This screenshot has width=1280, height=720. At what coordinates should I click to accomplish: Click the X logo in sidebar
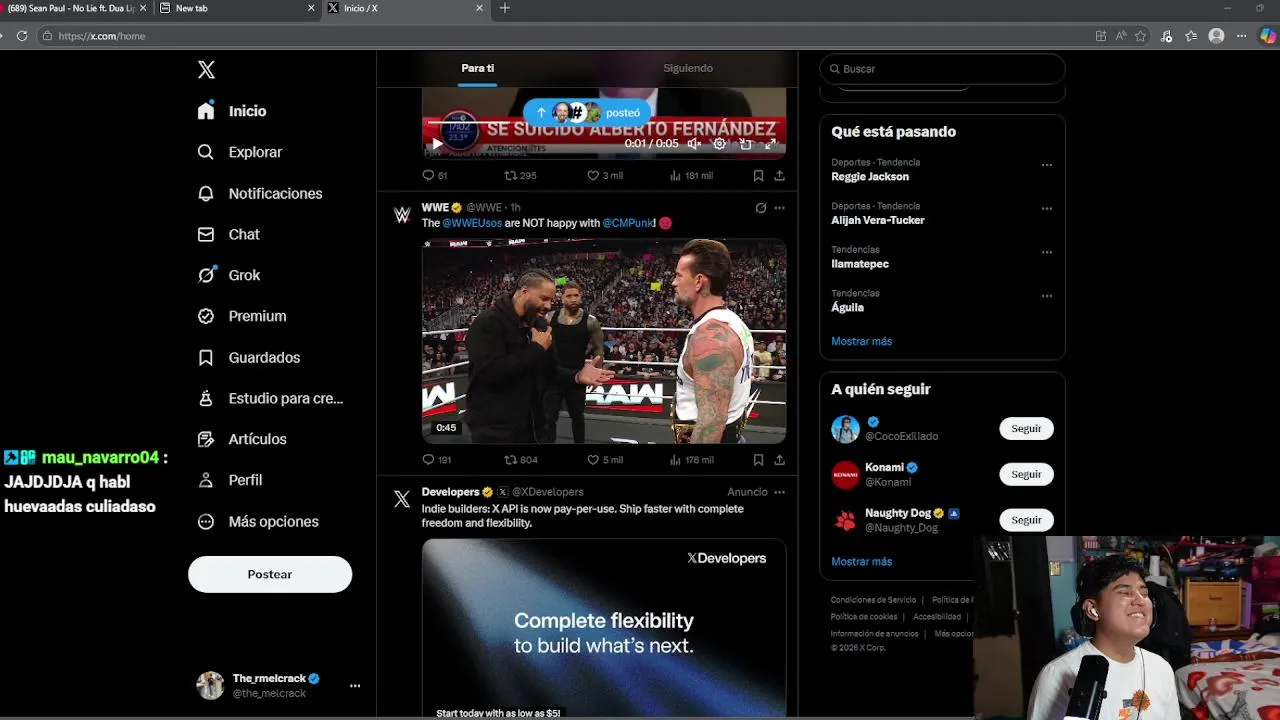pos(206,69)
